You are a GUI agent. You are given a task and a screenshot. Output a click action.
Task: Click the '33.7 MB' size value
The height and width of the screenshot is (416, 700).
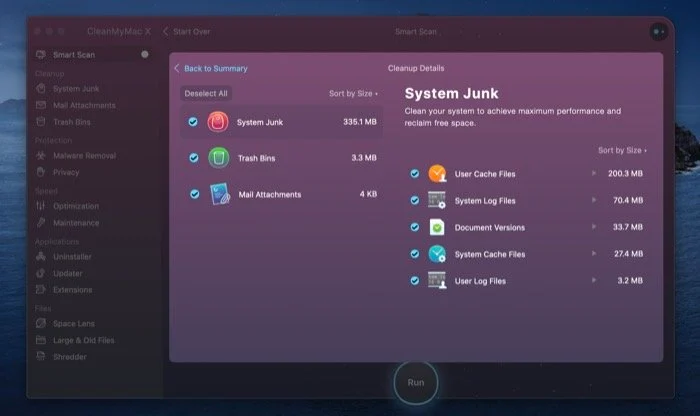tap(628, 227)
